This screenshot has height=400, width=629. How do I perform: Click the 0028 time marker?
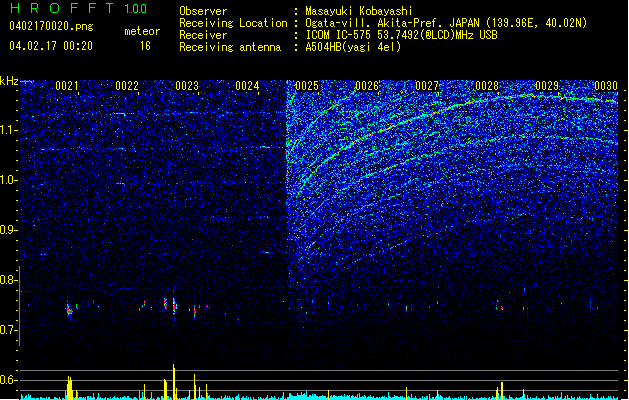click(x=487, y=86)
